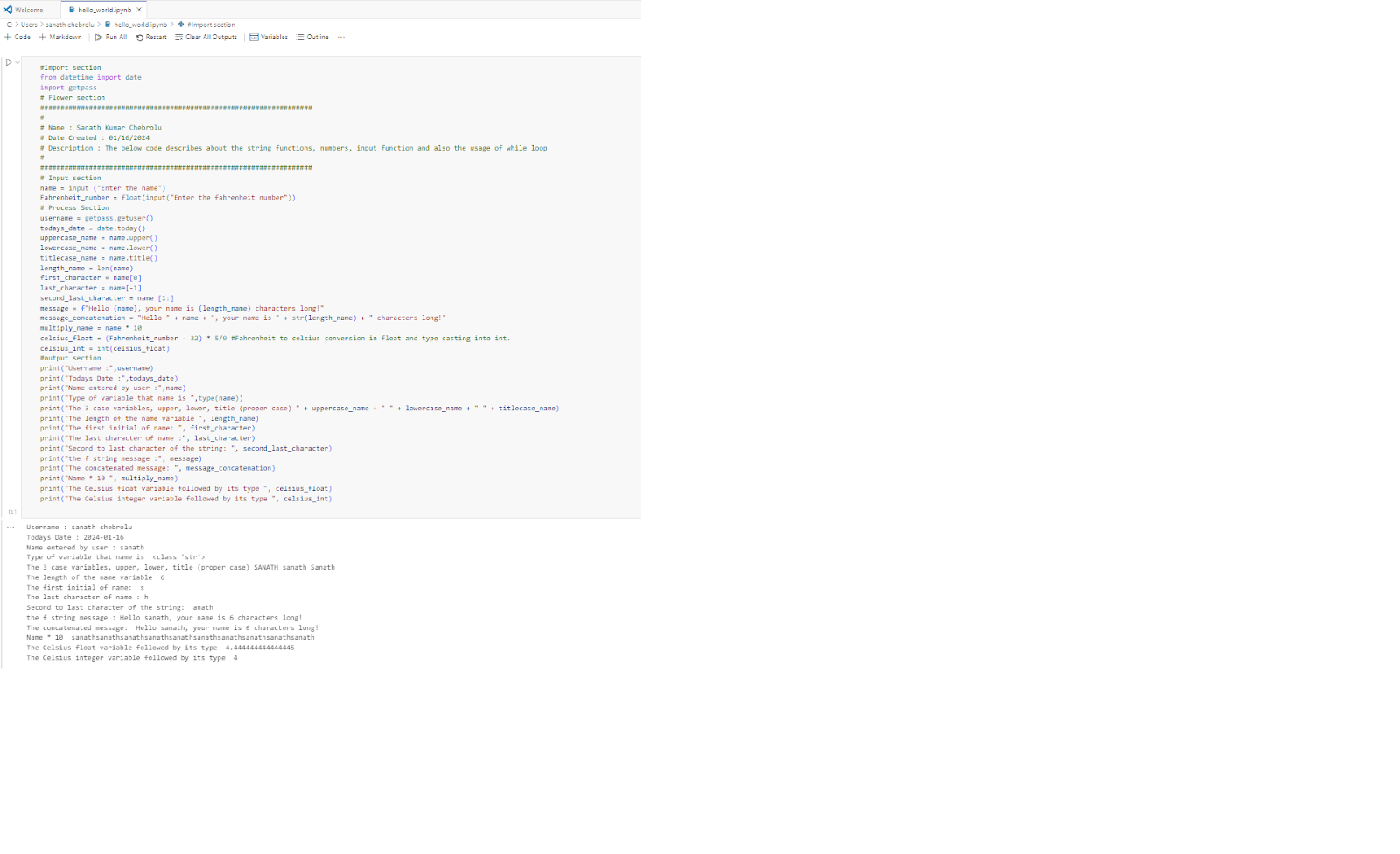This screenshot has height=854, width=1400.
Task: Click the '#output section' comment line
Action: pyautogui.click(x=70, y=358)
